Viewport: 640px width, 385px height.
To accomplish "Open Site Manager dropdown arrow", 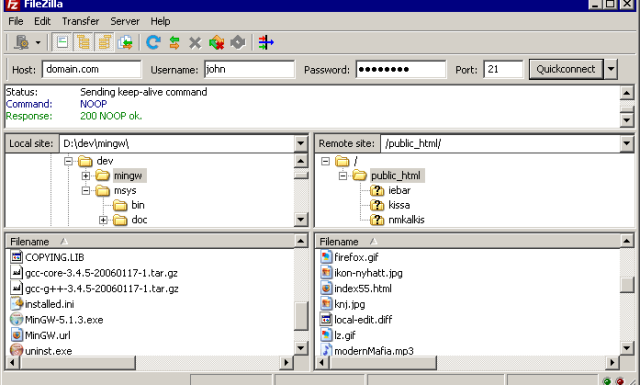I will pos(38,42).
